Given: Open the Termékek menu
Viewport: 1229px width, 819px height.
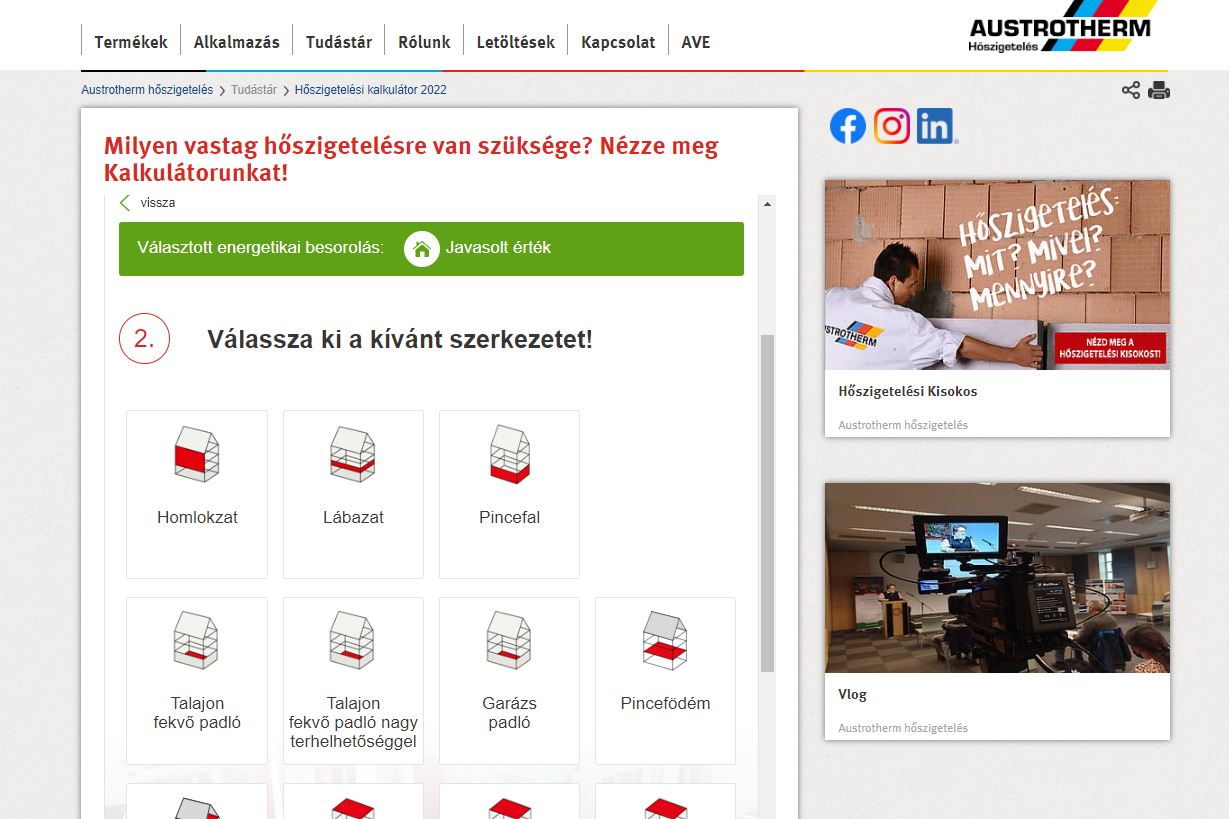Looking at the screenshot, I should coord(130,42).
